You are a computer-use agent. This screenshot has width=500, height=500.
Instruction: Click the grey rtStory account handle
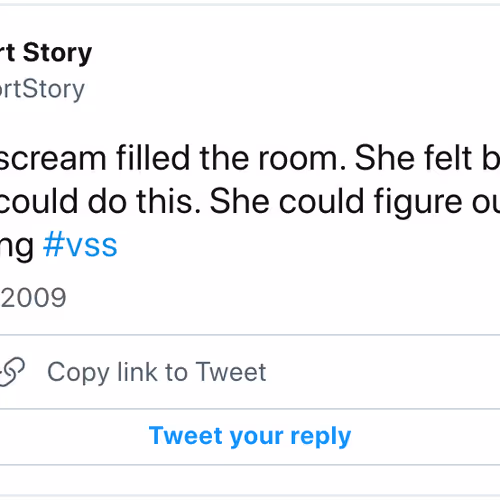[x=42, y=90]
